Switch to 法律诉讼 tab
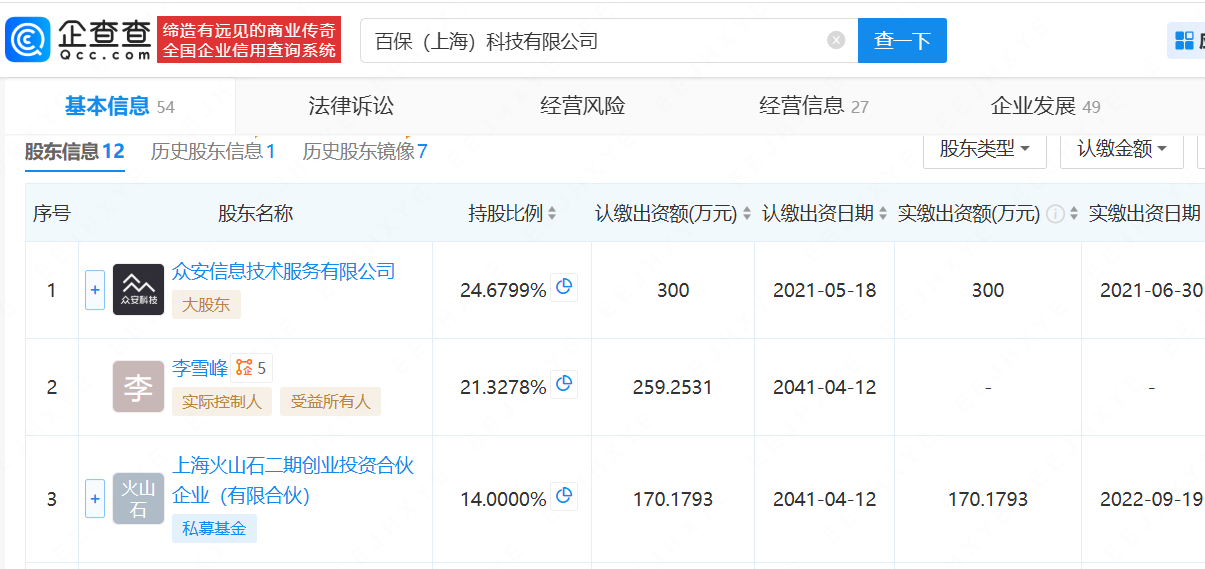 tap(351, 106)
